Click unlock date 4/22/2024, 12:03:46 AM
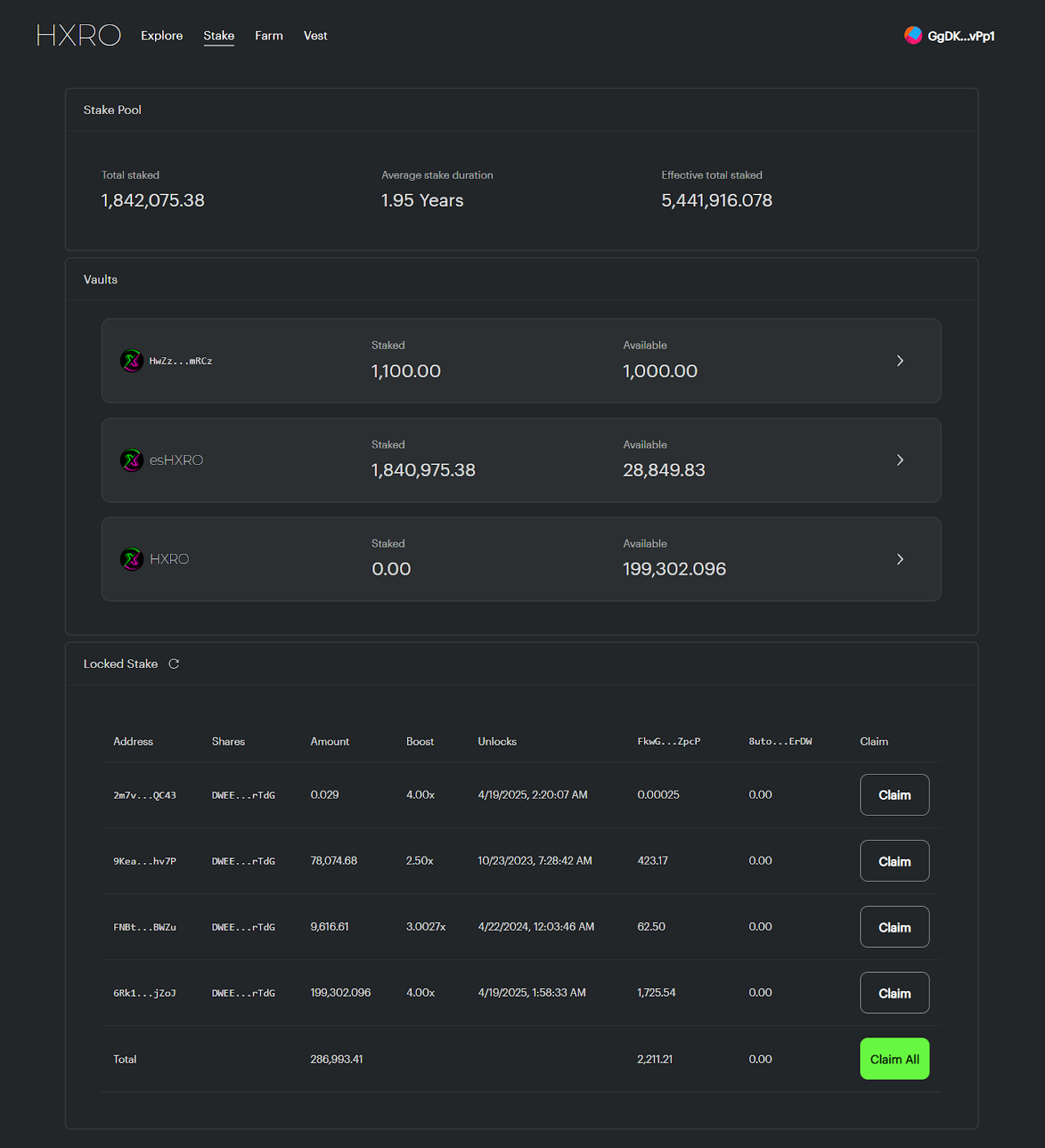The width and height of the screenshot is (1045, 1148). (536, 926)
